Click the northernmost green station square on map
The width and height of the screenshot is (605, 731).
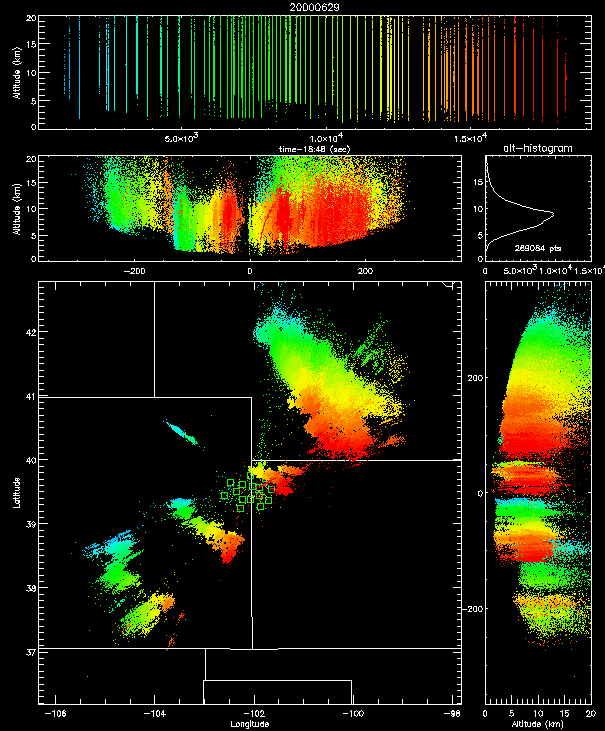point(250,475)
